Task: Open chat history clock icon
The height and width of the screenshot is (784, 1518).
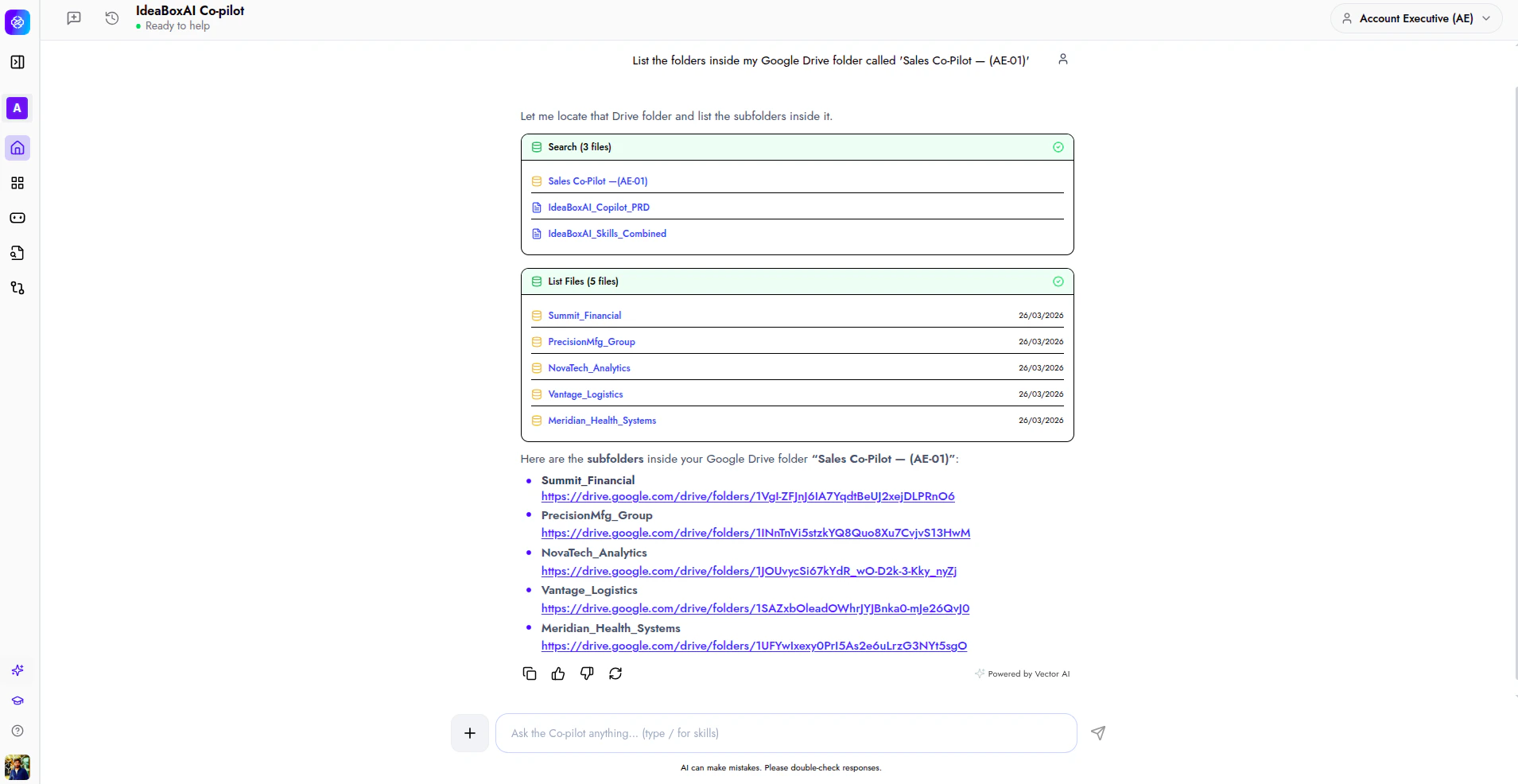Action: coord(112,18)
